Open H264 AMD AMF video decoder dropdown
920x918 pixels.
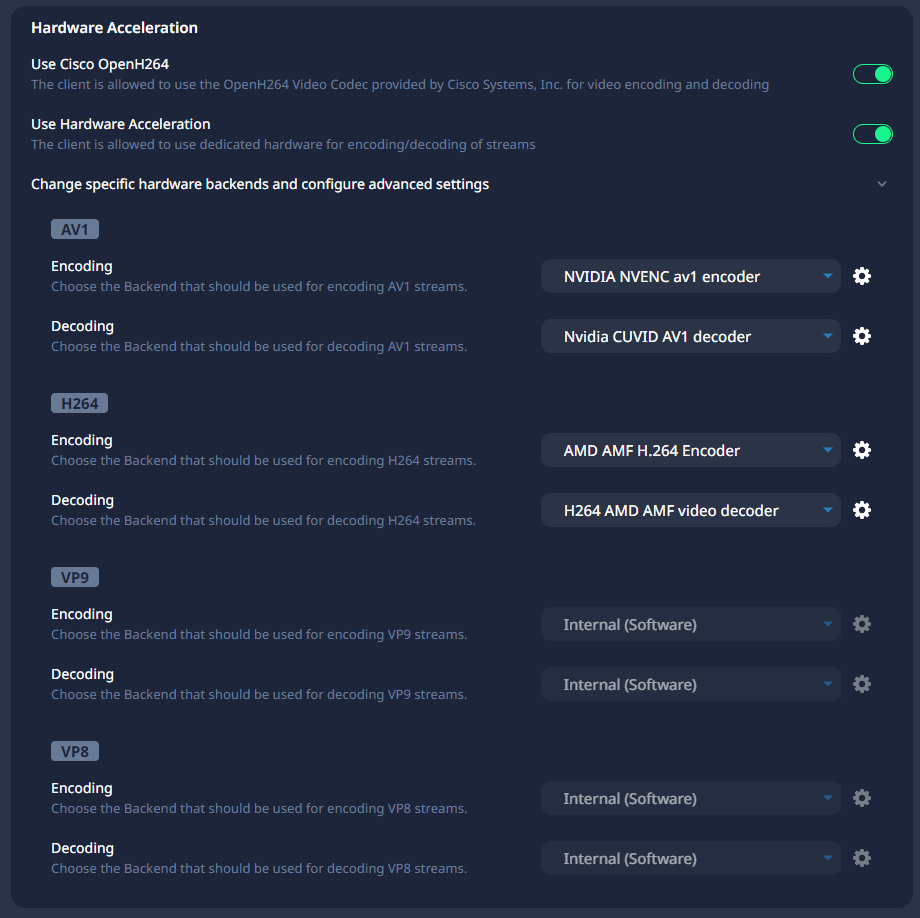click(690, 510)
